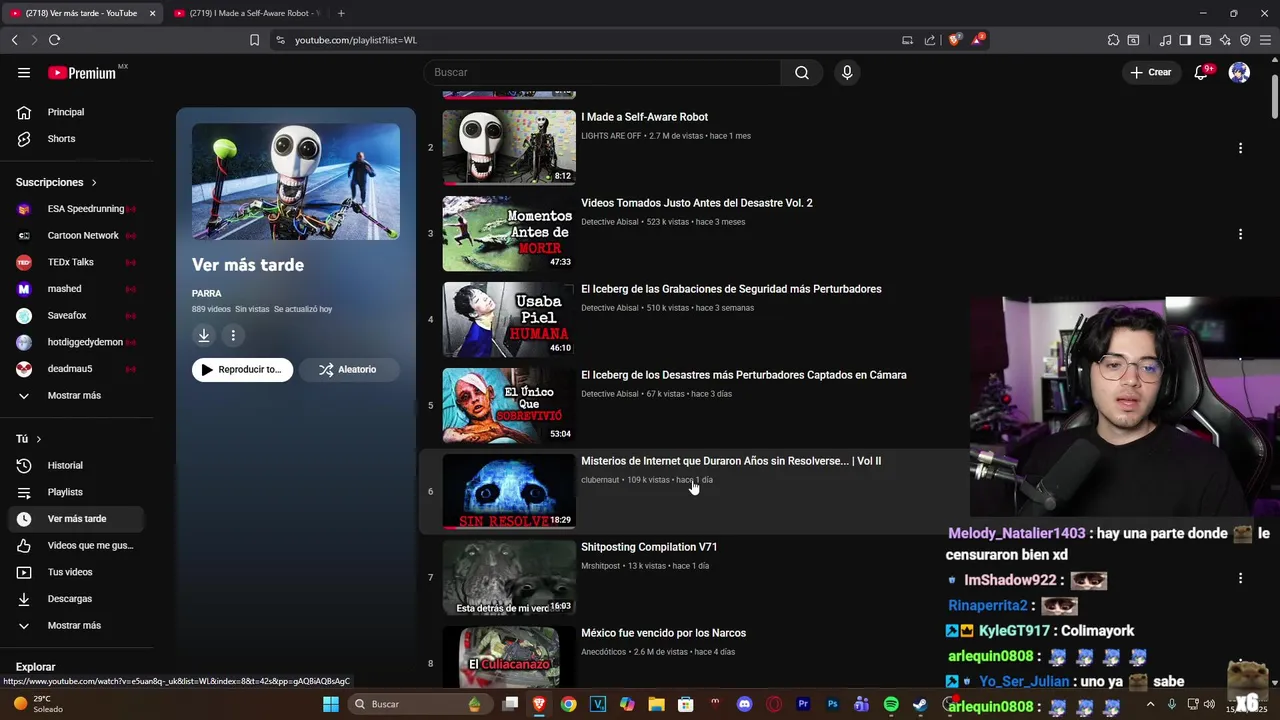Open Videos que me gustan sidebar item

76,545
